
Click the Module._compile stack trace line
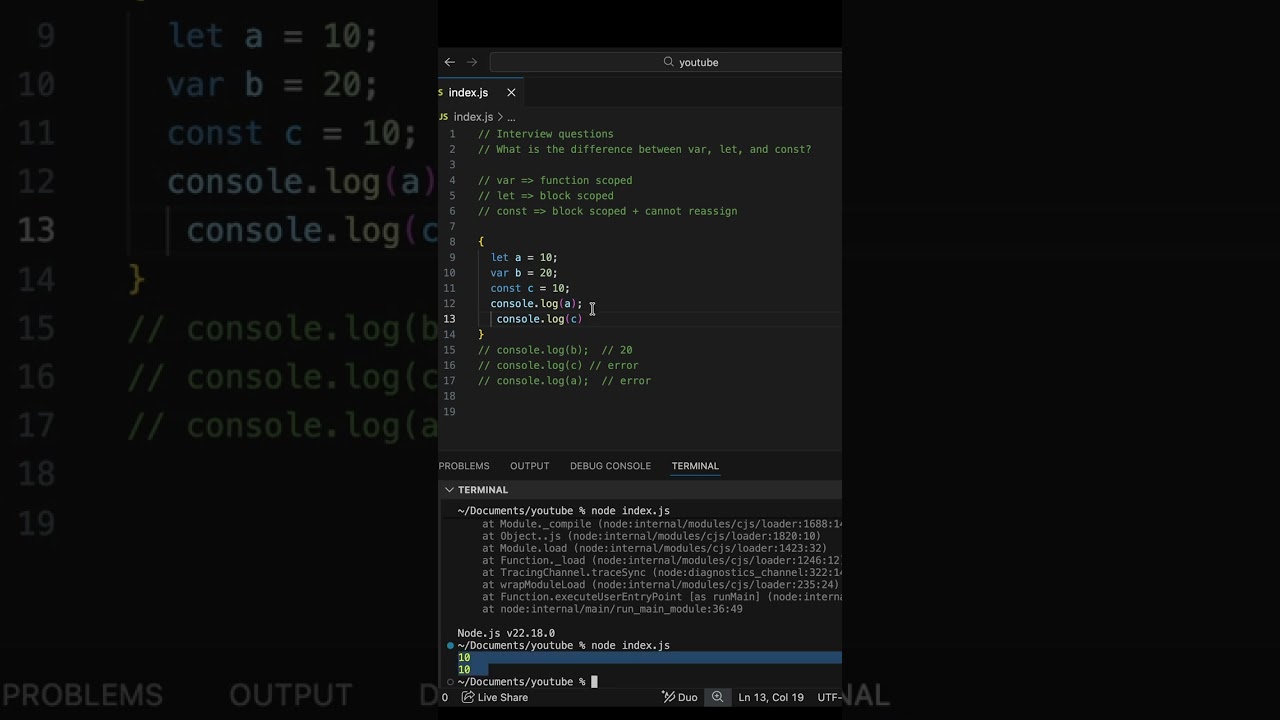pyautogui.click(x=662, y=524)
